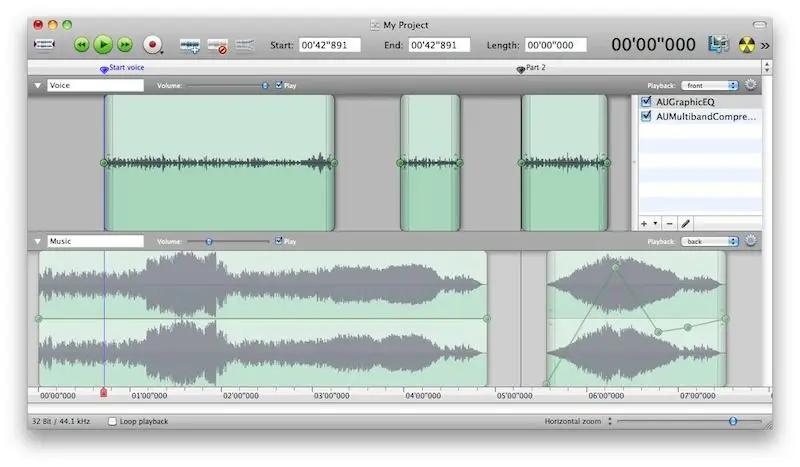This screenshot has width=800, height=467.
Task: Toggle the Music track Play checkbox
Action: (279, 240)
